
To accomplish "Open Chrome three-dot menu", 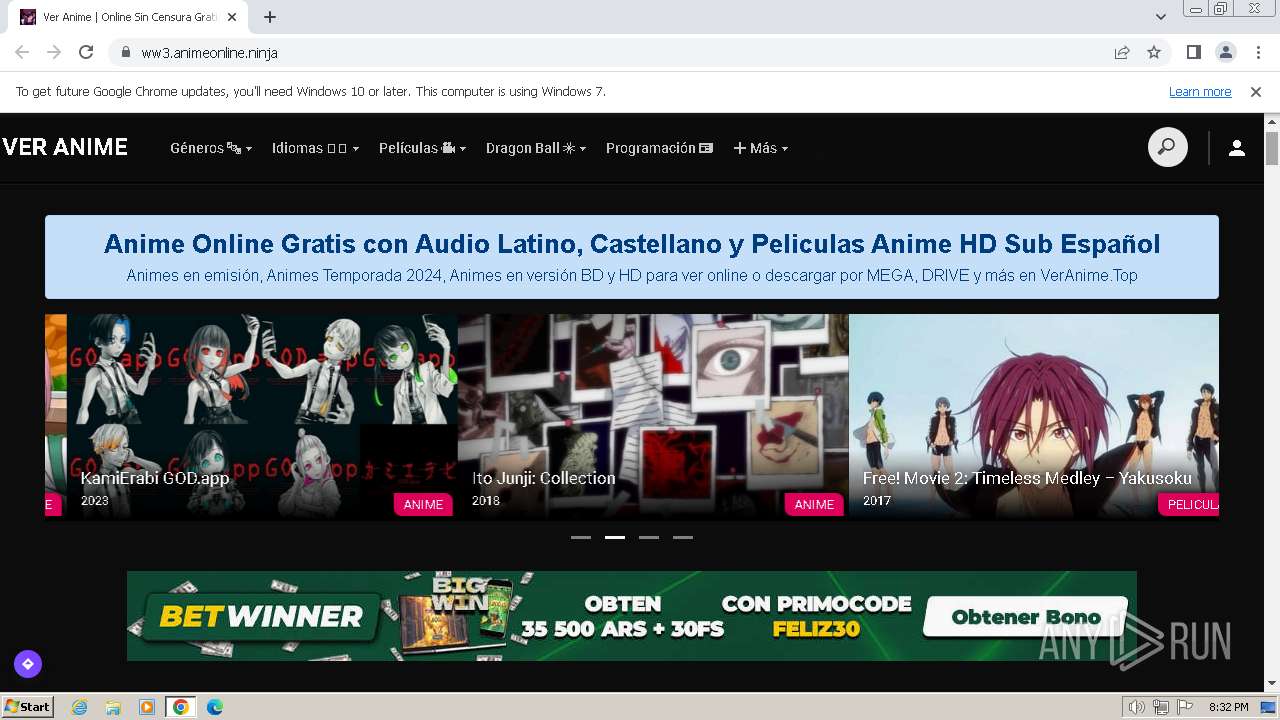I will pyautogui.click(x=1258, y=52).
